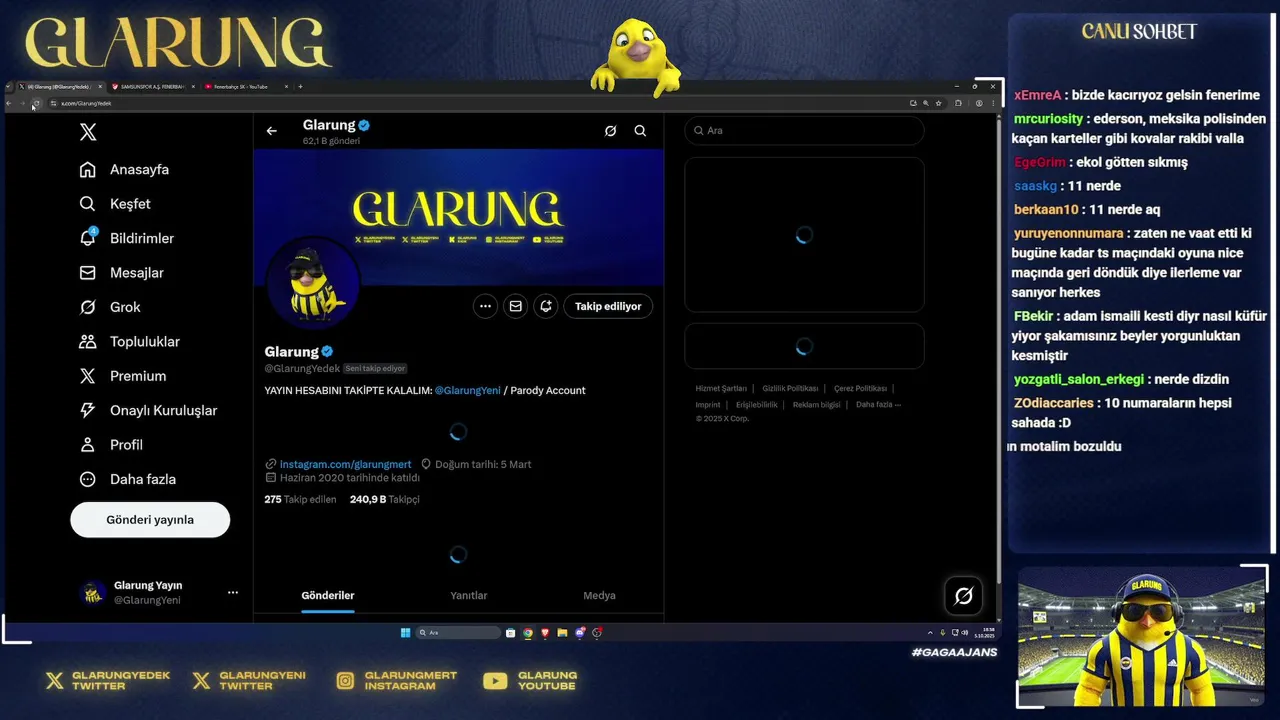Bookmark this page with star icon
Screen dimensions: 1280x720
point(938,103)
